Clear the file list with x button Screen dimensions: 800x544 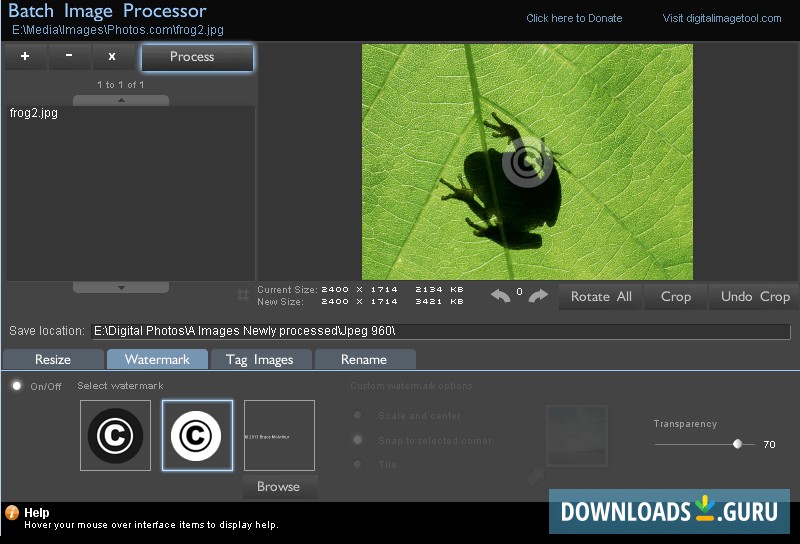[x=112, y=56]
